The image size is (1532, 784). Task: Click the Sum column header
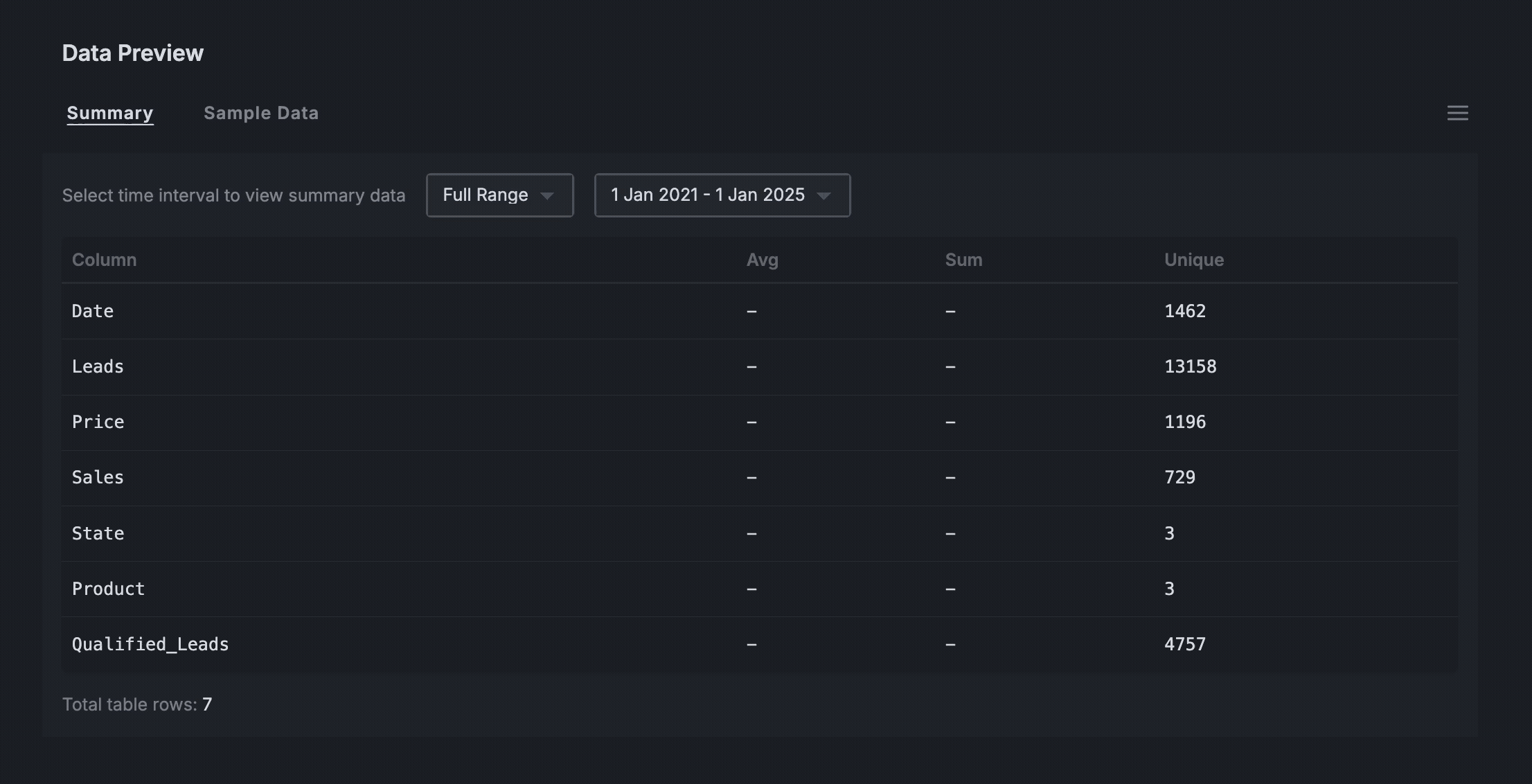click(x=963, y=260)
